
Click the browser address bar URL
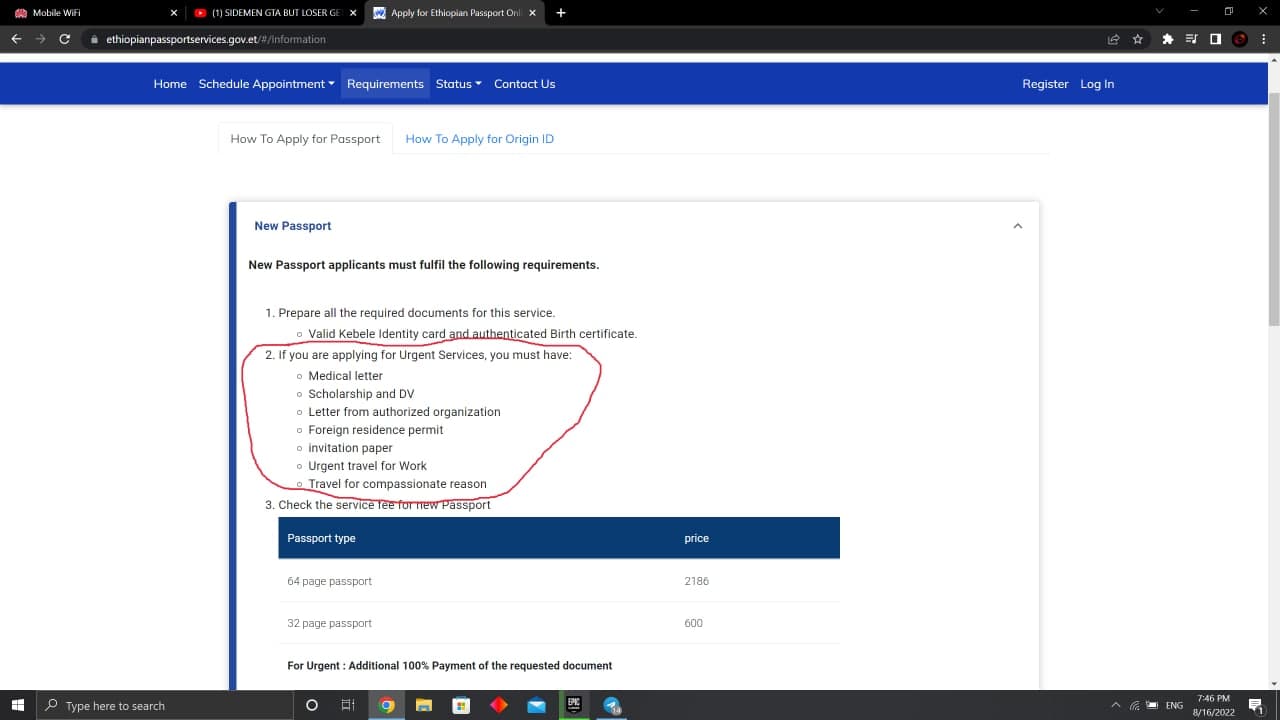[x=216, y=39]
